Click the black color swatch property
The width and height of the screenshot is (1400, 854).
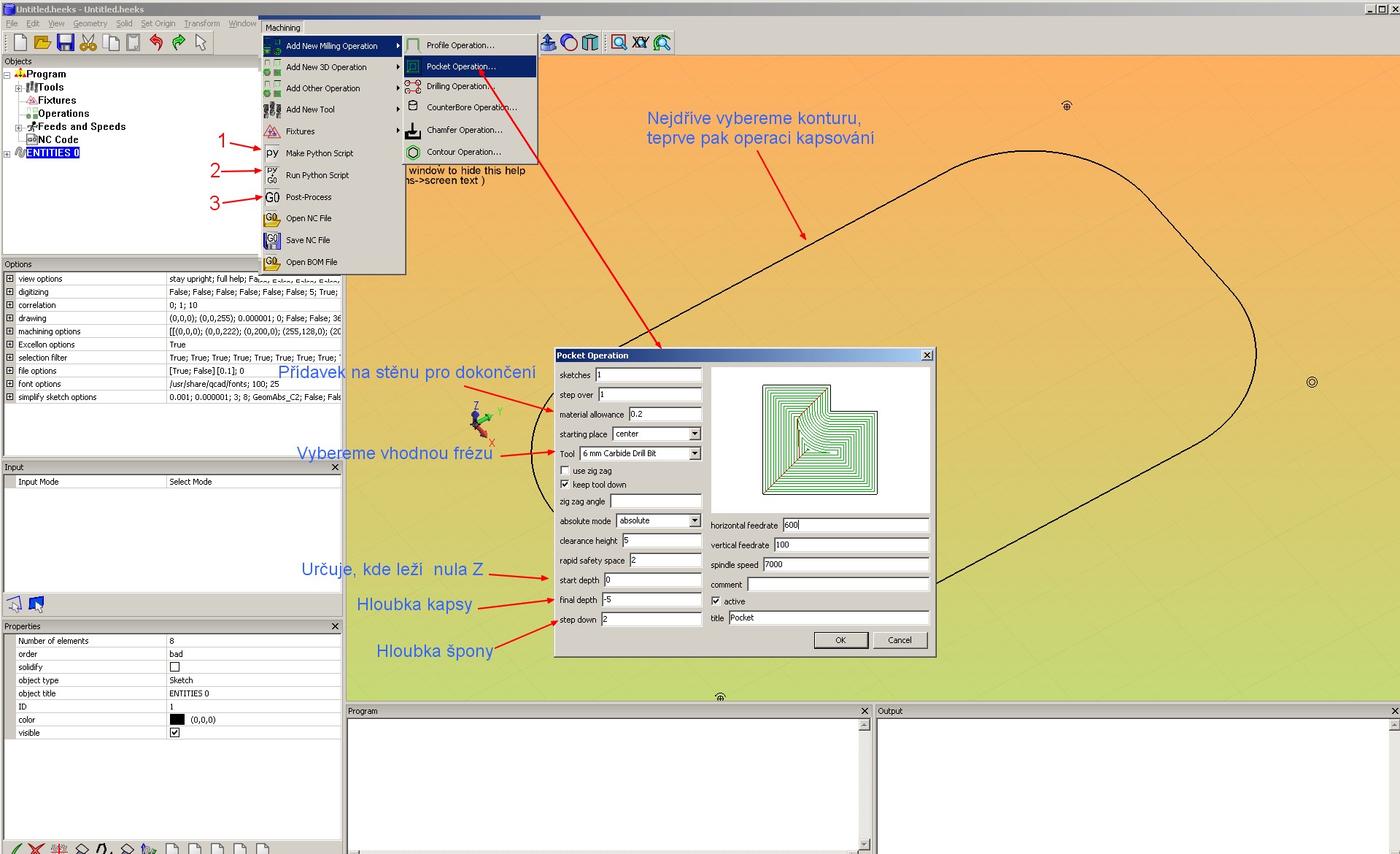coord(177,719)
